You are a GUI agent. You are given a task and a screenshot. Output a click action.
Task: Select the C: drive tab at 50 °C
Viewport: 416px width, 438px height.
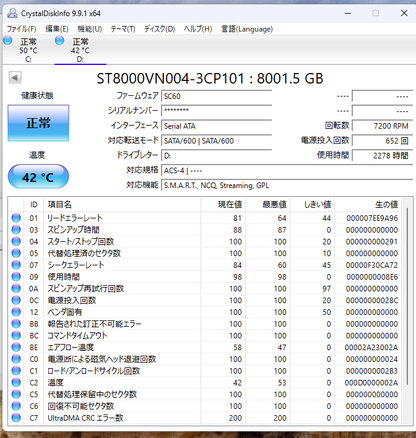pyautogui.click(x=28, y=50)
